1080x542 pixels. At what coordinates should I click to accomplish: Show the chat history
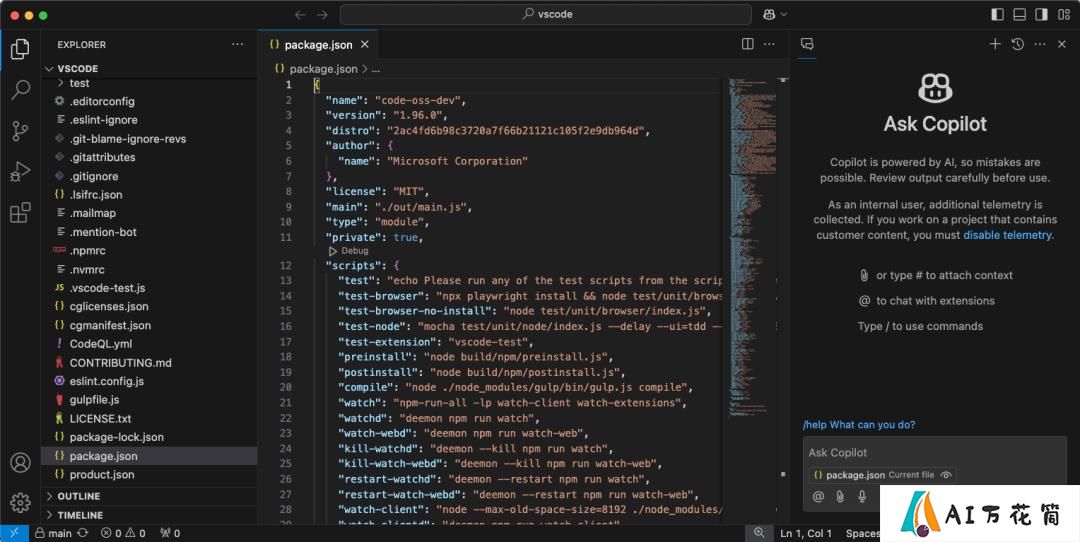pyautogui.click(x=1017, y=44)
